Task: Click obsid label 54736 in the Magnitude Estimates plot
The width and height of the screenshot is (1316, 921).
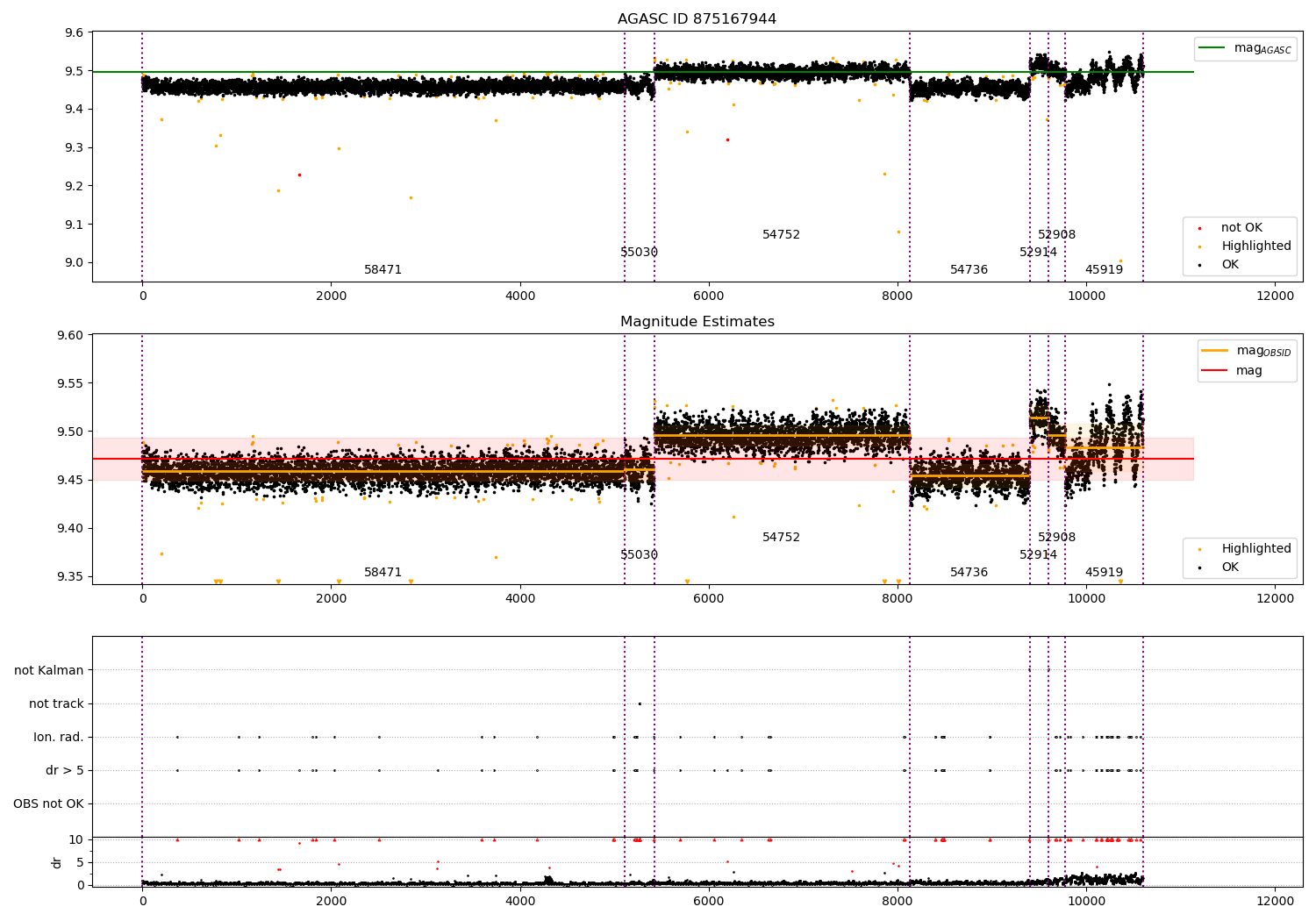Action: click(969, 573)
